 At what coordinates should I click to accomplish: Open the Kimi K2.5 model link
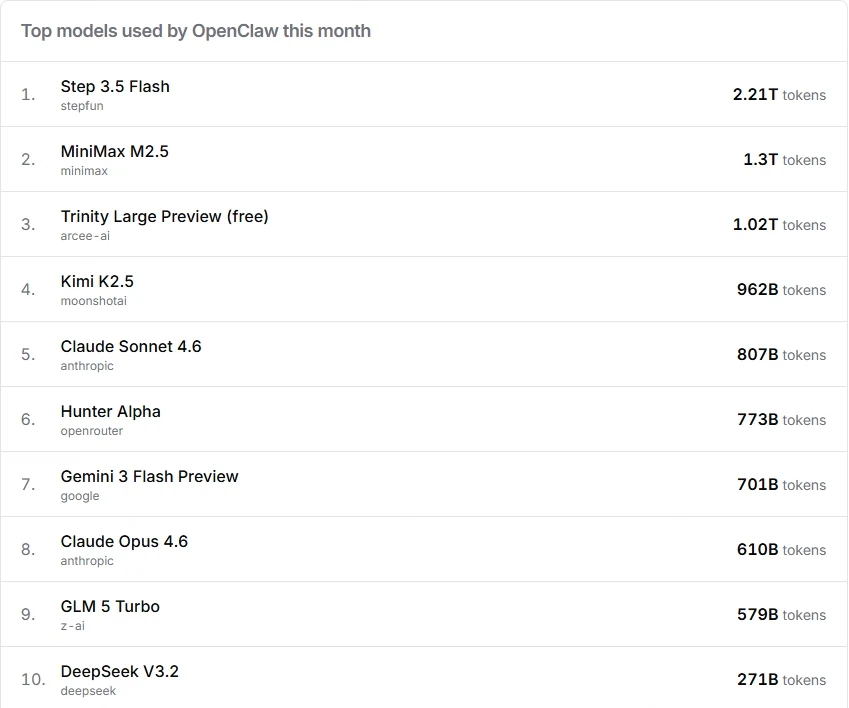(97, 281)
